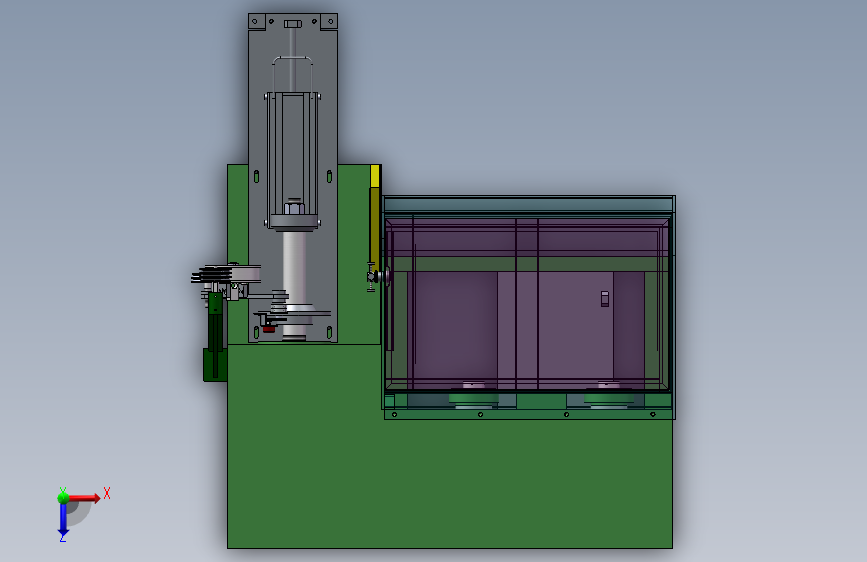Select the yellow block beside the gray plate
The height and width of the screenshot is (562, 867).
pos(375,176)
